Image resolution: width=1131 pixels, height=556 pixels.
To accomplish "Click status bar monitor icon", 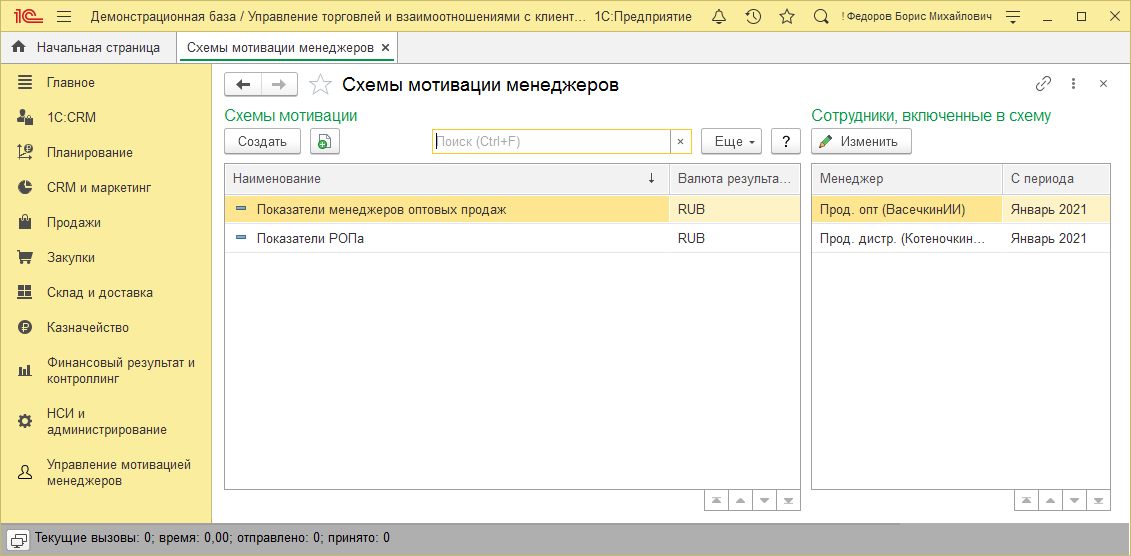I will 18,538.
